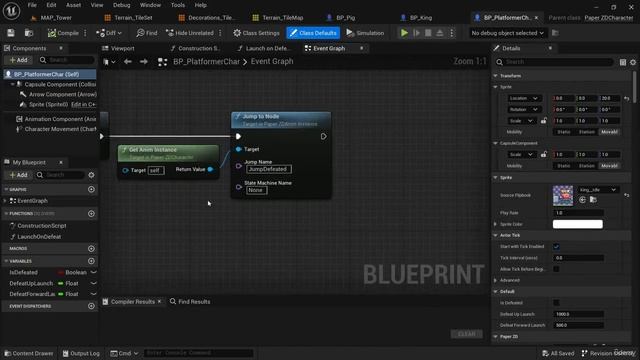This screenshot has height=360, width=640.
Task: Open the No debug object selected dropdown
Action: click(507, 33)
